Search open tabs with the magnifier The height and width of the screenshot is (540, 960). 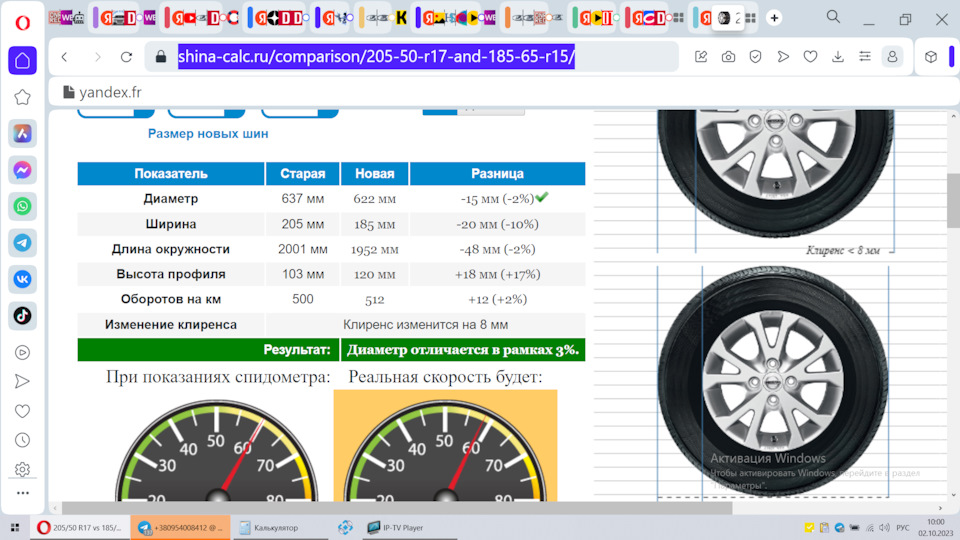[833, 17]
